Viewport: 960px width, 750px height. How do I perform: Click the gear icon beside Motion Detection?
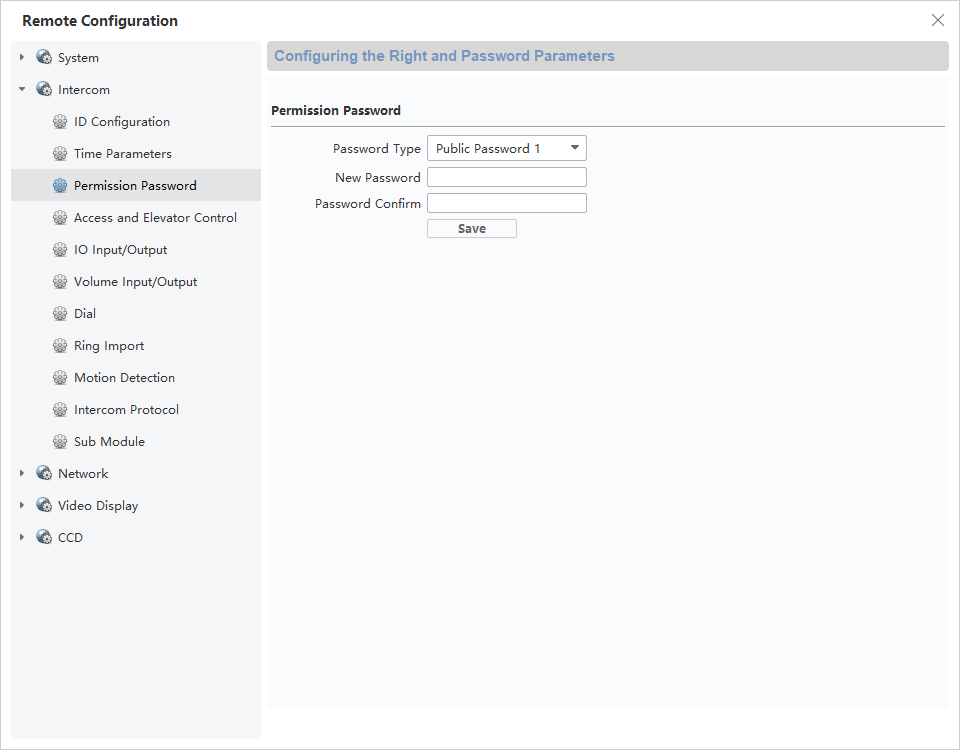tap(60, 378)
